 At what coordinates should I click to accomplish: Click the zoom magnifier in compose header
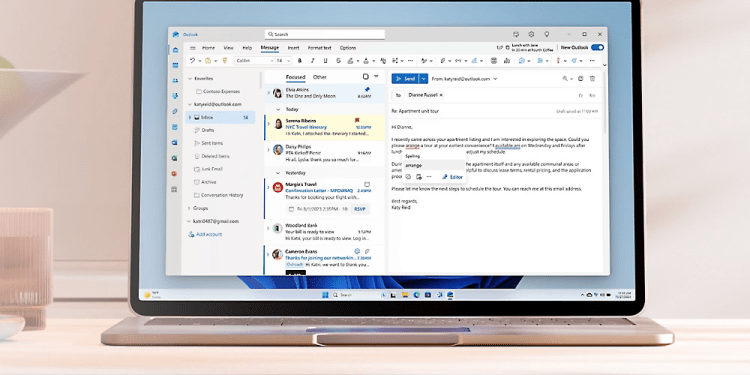pos(565,78)
